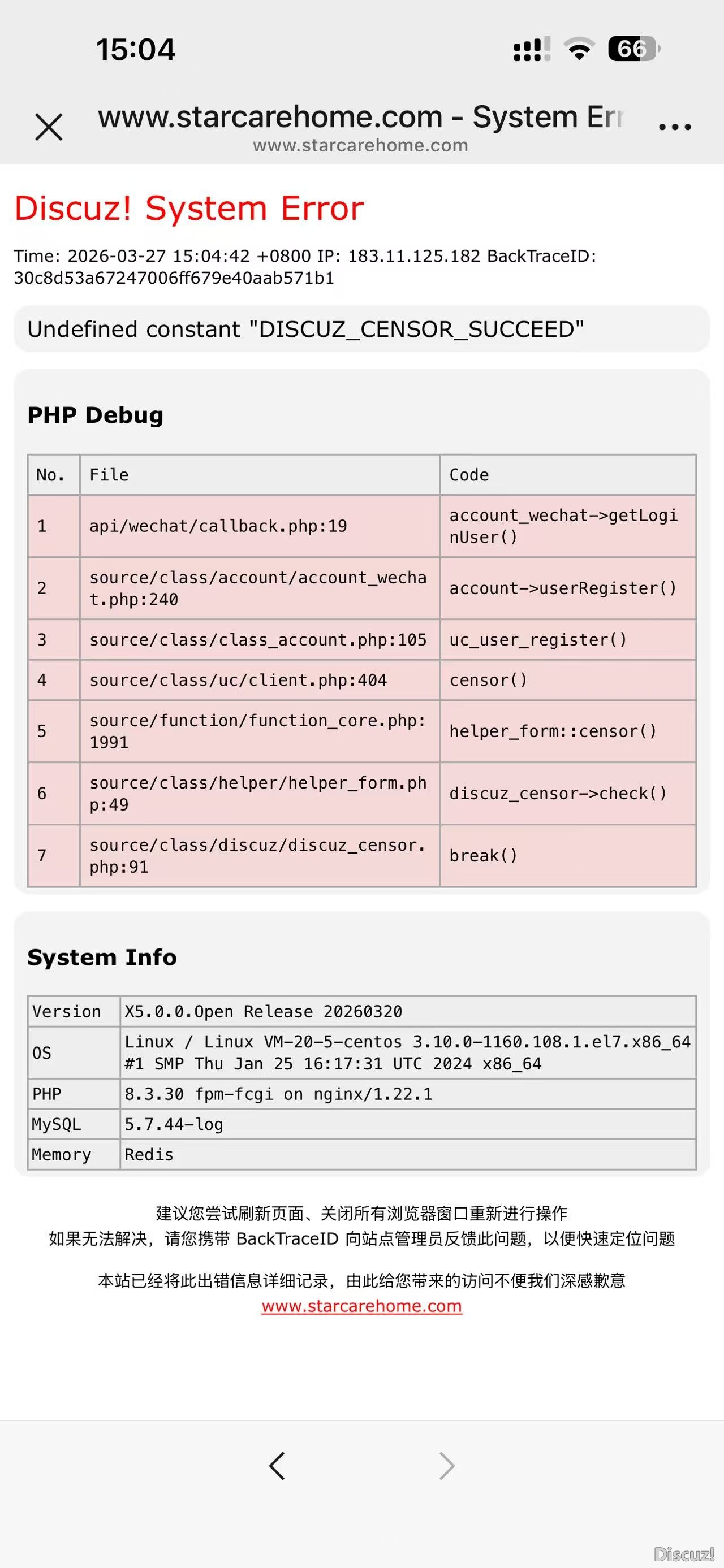Tap the Wi-Fi status icon
724x1568 pixels.
[579, 49]
